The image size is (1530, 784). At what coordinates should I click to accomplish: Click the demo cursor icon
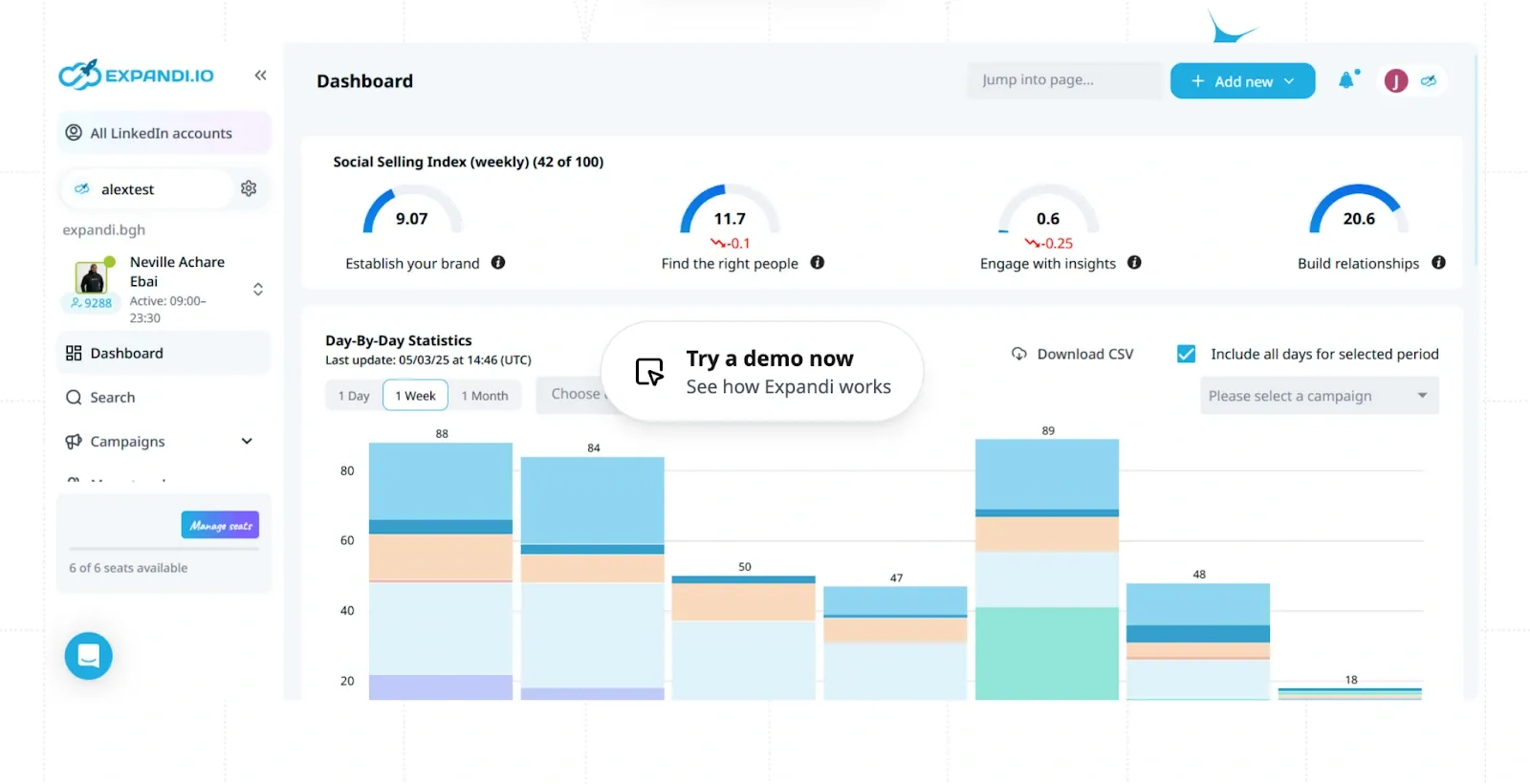pyautogui.click(x=649, y=372)
